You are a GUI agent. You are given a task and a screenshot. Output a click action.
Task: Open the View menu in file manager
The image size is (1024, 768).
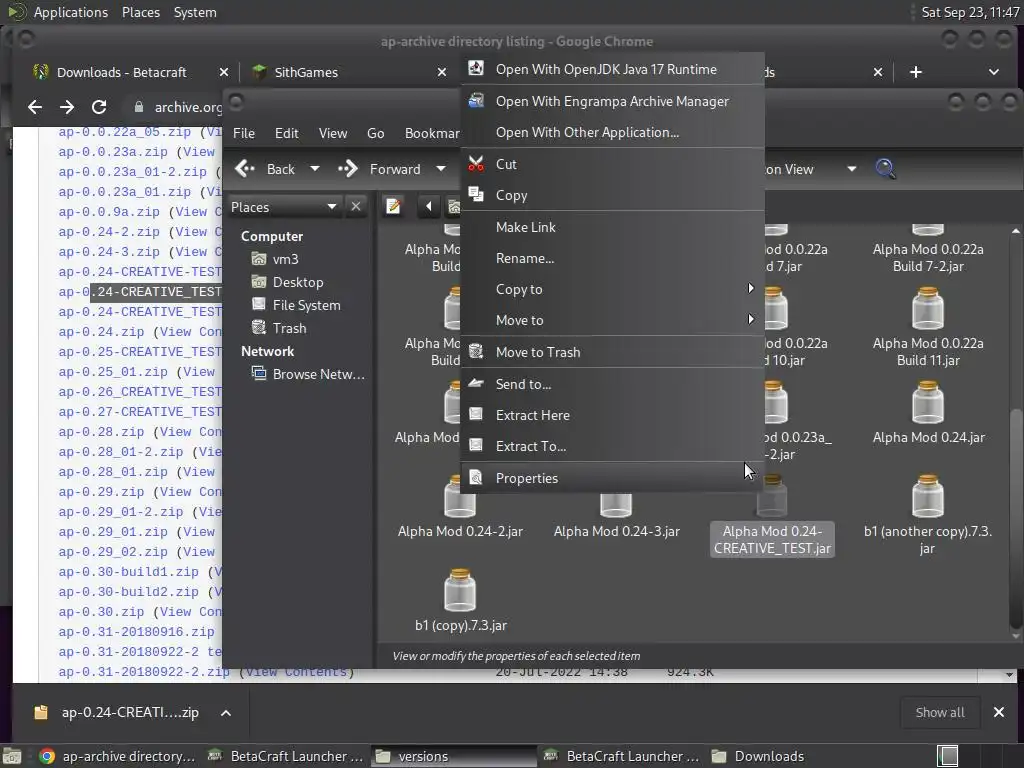(332, 133)
